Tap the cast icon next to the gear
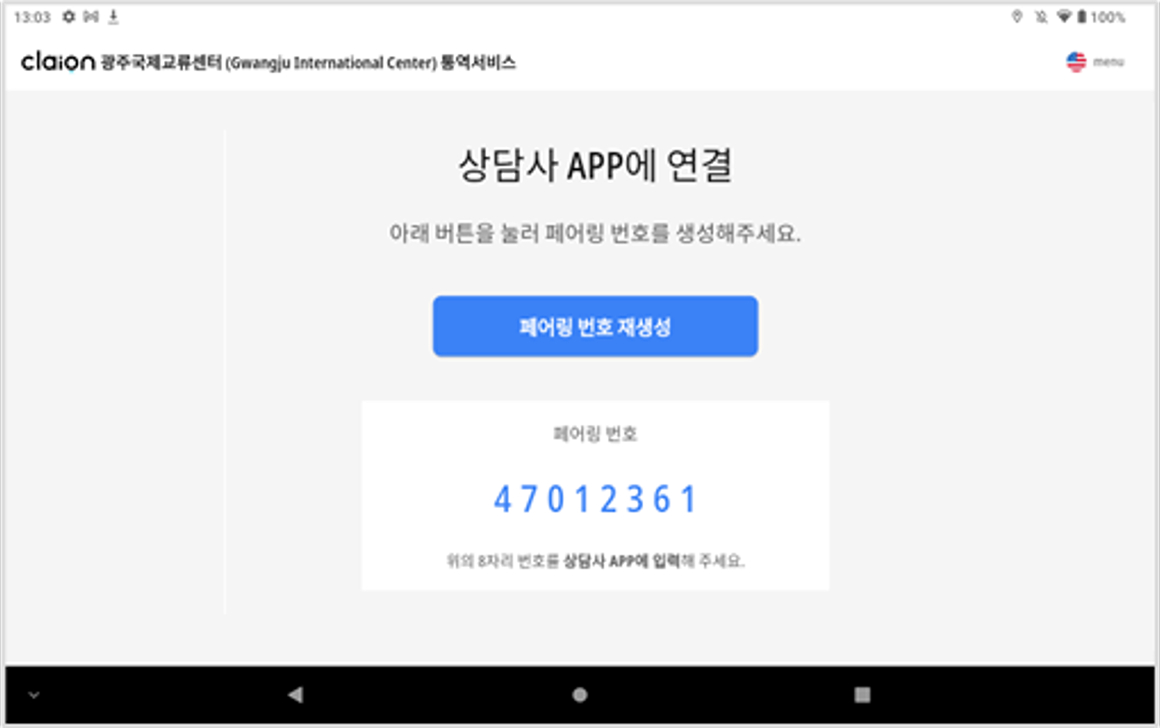1160x728 pixels. coord(91,16)
